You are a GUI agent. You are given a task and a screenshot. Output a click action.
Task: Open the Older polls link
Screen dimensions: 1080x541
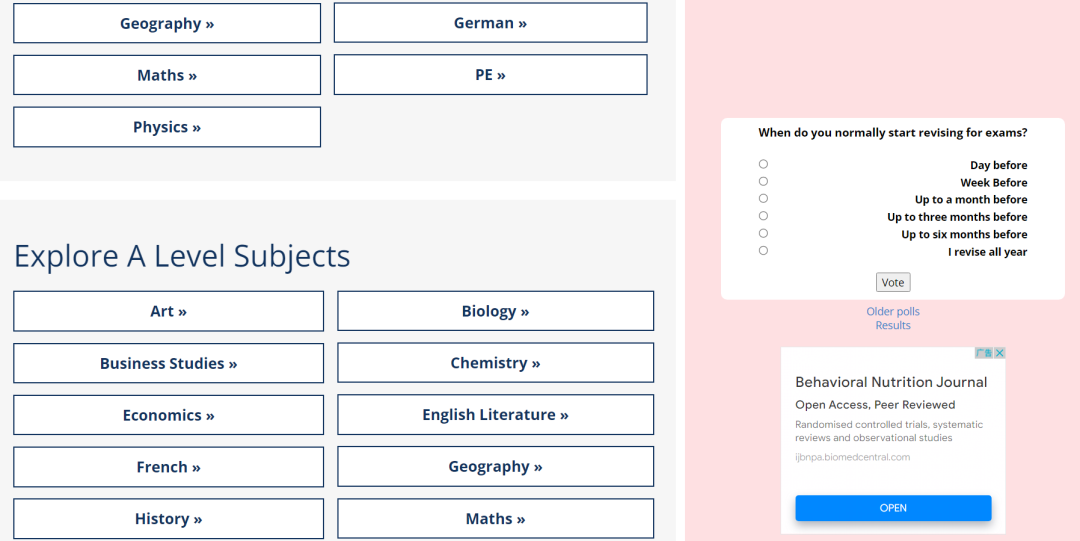click(x=893, y=312)
